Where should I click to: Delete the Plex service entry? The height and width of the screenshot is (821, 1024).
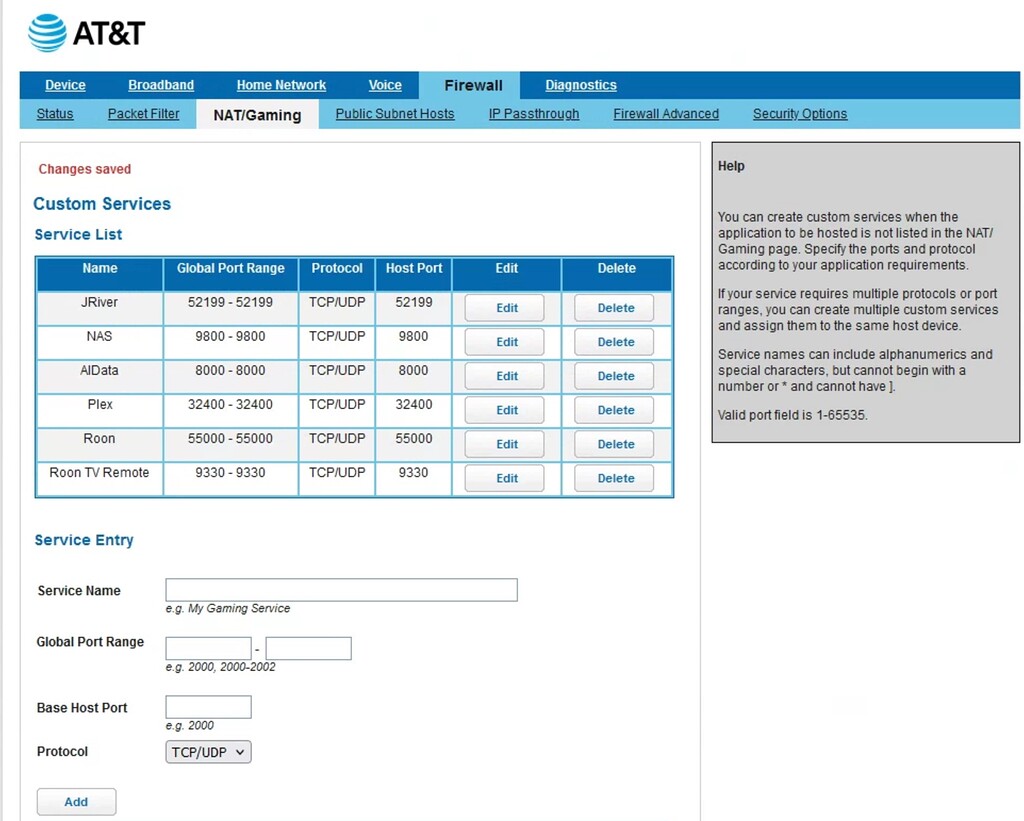coord(613,409)
